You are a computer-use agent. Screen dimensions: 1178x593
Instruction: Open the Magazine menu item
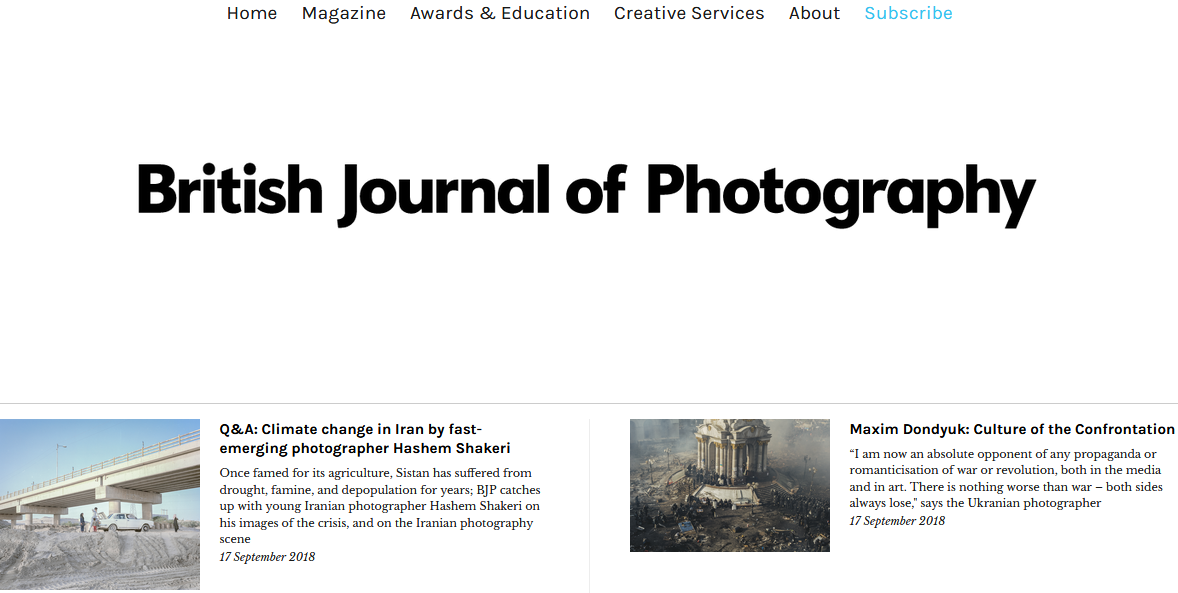(x=343, y=13)
